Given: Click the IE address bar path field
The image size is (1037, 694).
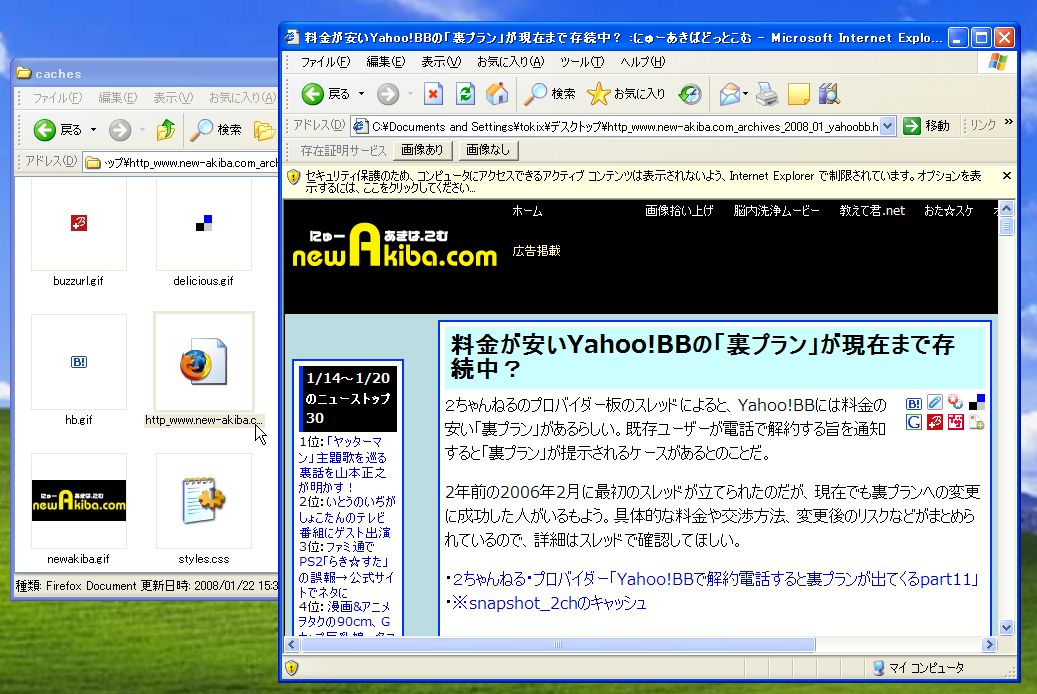Looking at the screenshot, I should pos(624,126).
